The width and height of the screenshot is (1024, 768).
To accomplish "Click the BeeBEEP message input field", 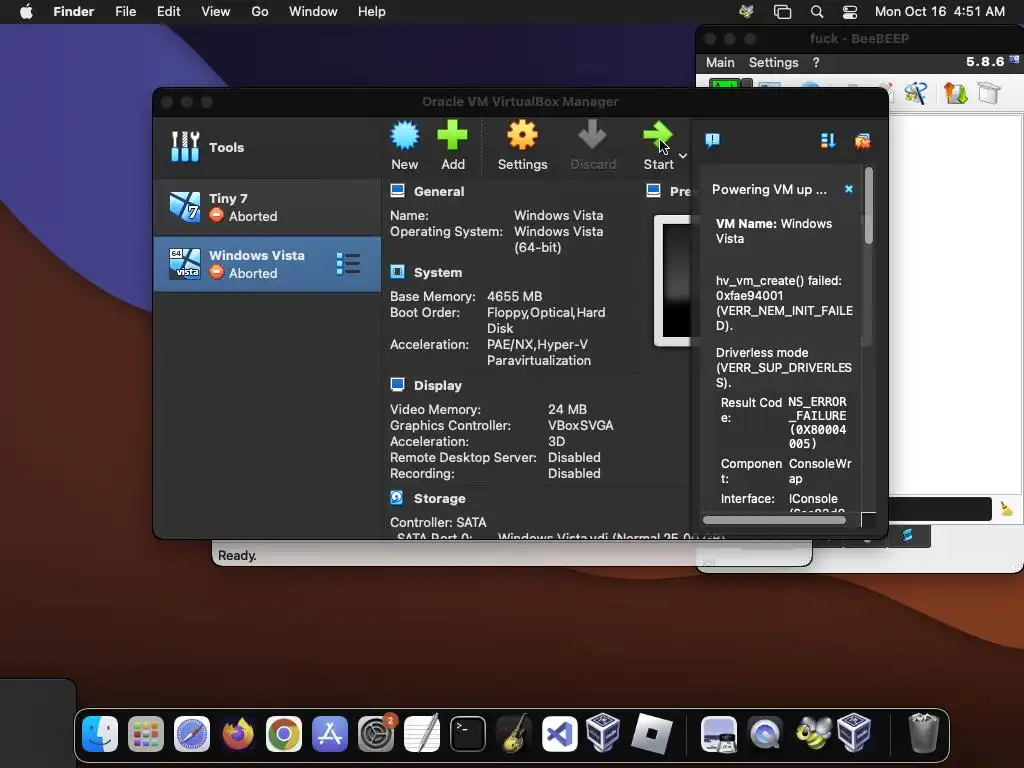I will tap(939, 509).
